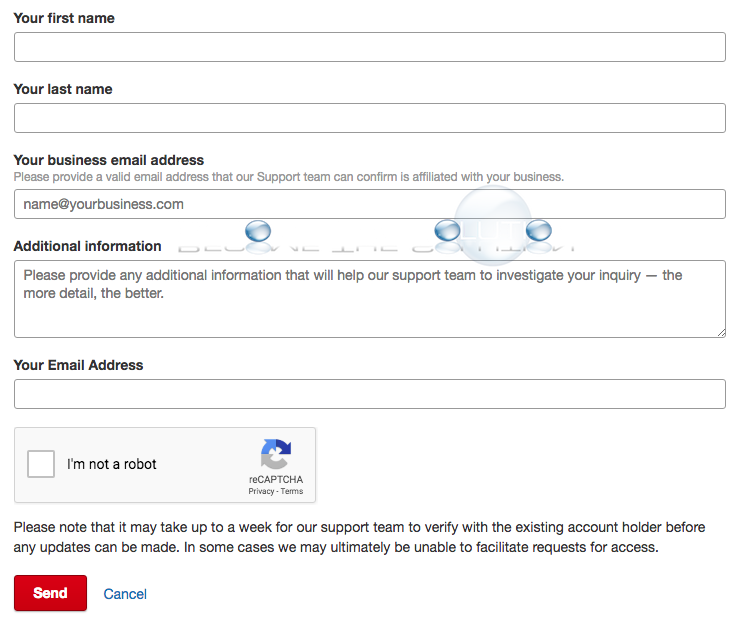Click the note about week-long verification
The image size is (740, 631).
point(360,537)
